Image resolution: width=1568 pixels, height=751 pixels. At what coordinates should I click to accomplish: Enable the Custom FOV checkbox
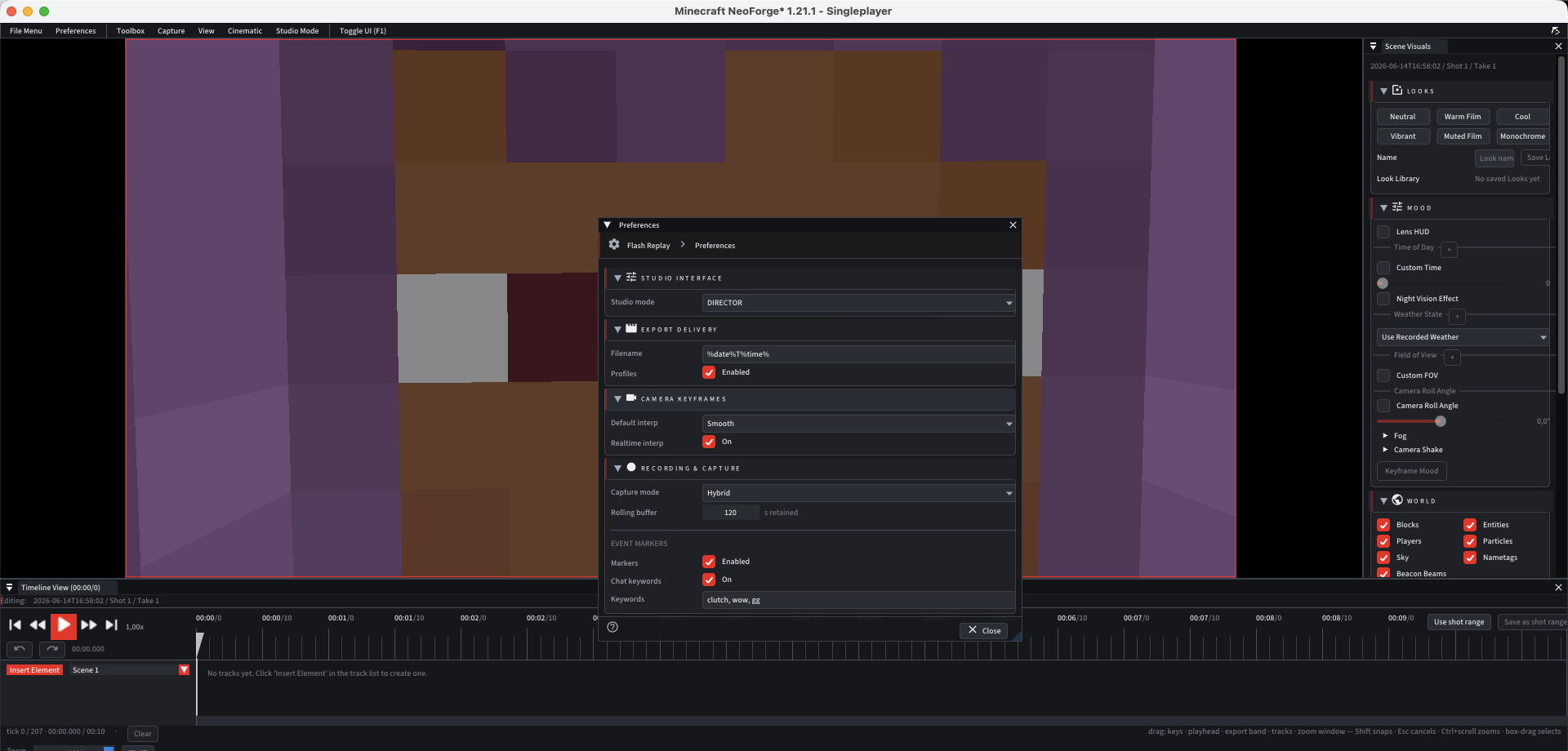click(x=1383, y=375)
